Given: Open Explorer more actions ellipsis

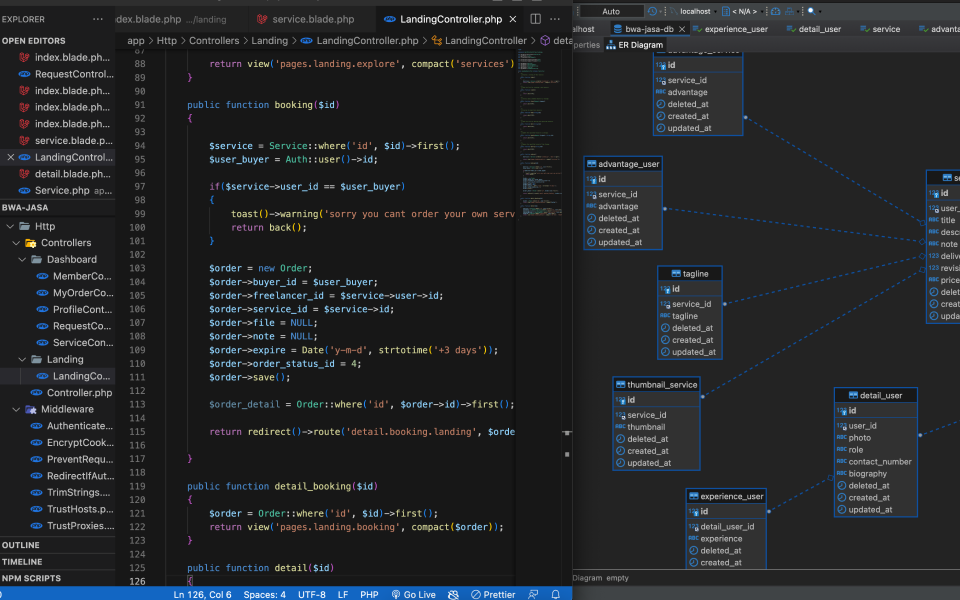Looking at the screenshot, I should pyautogui.click(x=97, y=19).
